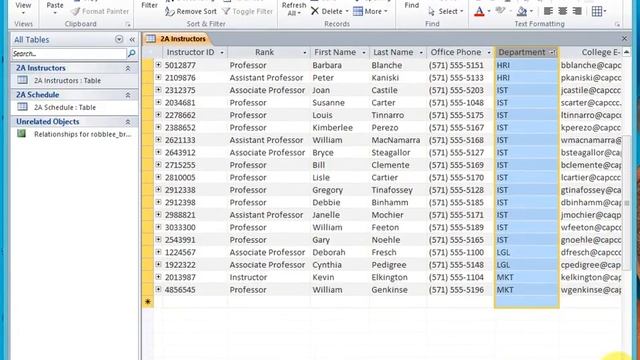
Task: Open the First Name column dropdown
Action: point(363,53)
